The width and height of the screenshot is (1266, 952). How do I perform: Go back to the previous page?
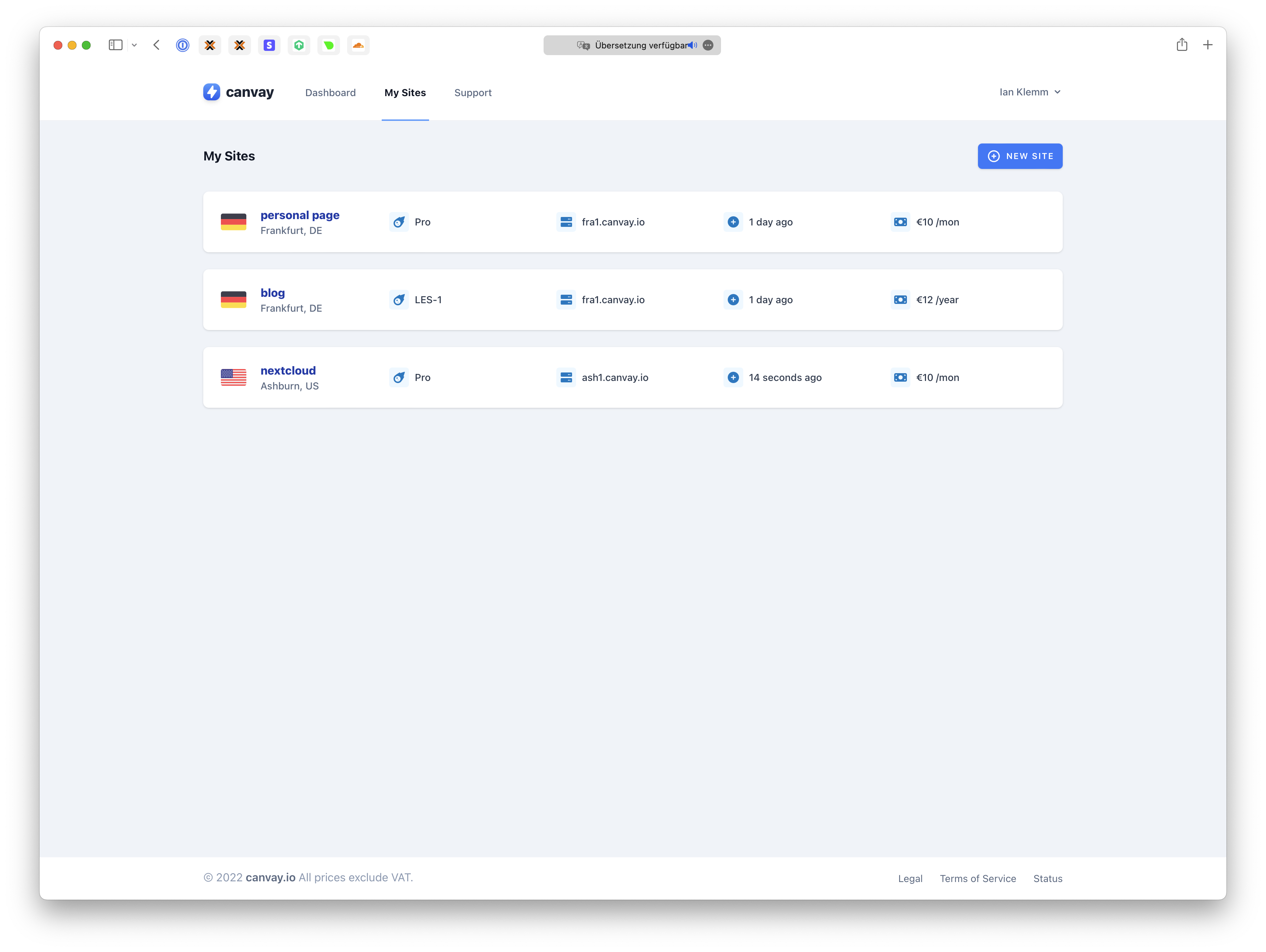[x=156, y=45]
